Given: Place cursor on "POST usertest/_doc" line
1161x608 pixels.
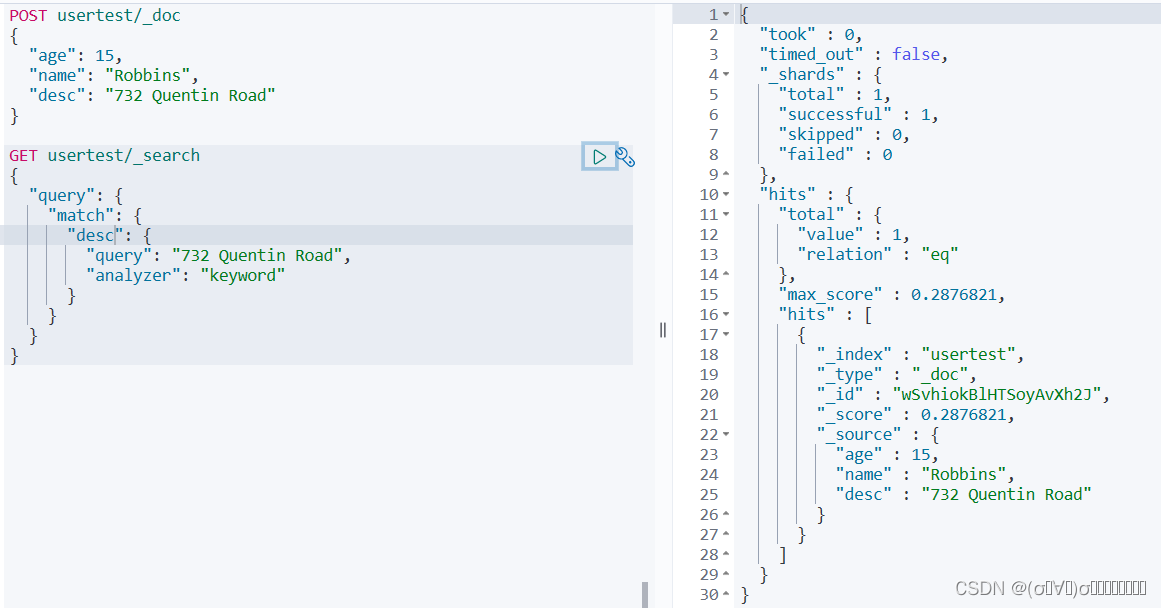Looking at the screenshot, I should 95,16.
